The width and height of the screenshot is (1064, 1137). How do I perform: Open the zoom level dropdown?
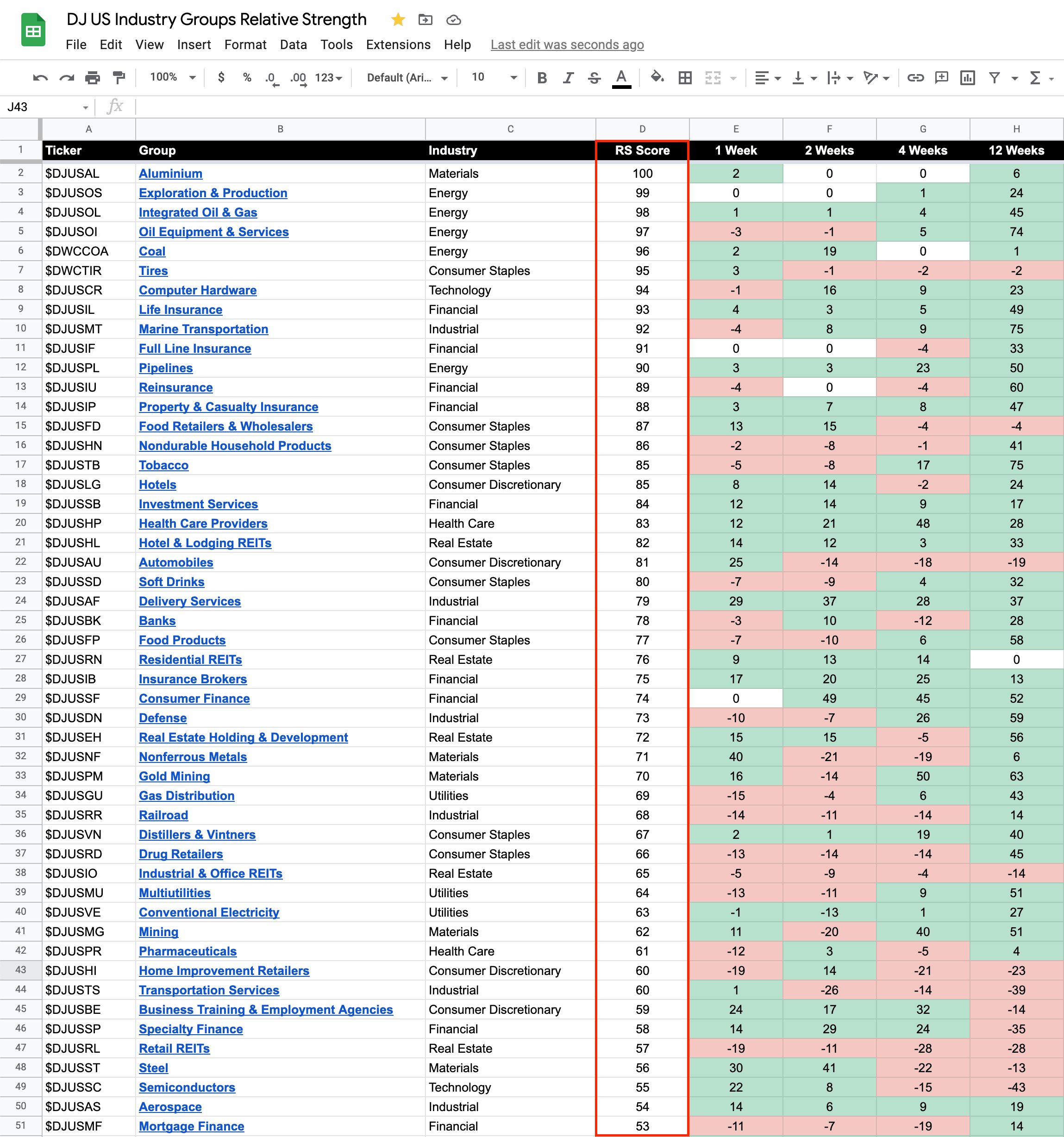(173, 78)
